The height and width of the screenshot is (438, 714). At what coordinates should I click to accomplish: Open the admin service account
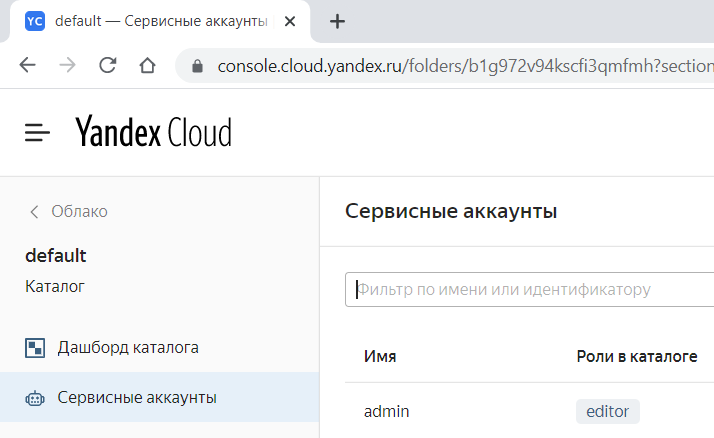[386, 412]
